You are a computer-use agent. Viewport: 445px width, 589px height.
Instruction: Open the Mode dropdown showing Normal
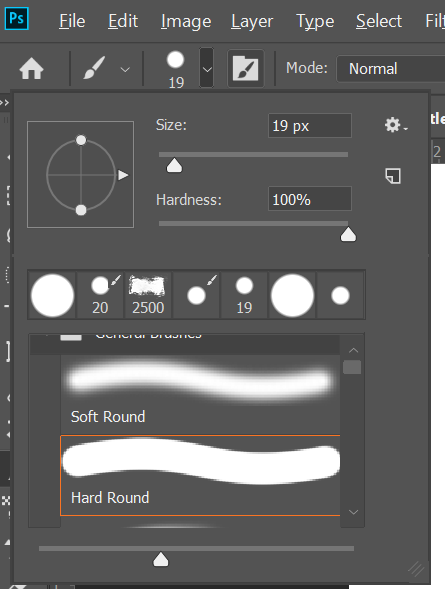click(x=391, y=69)
